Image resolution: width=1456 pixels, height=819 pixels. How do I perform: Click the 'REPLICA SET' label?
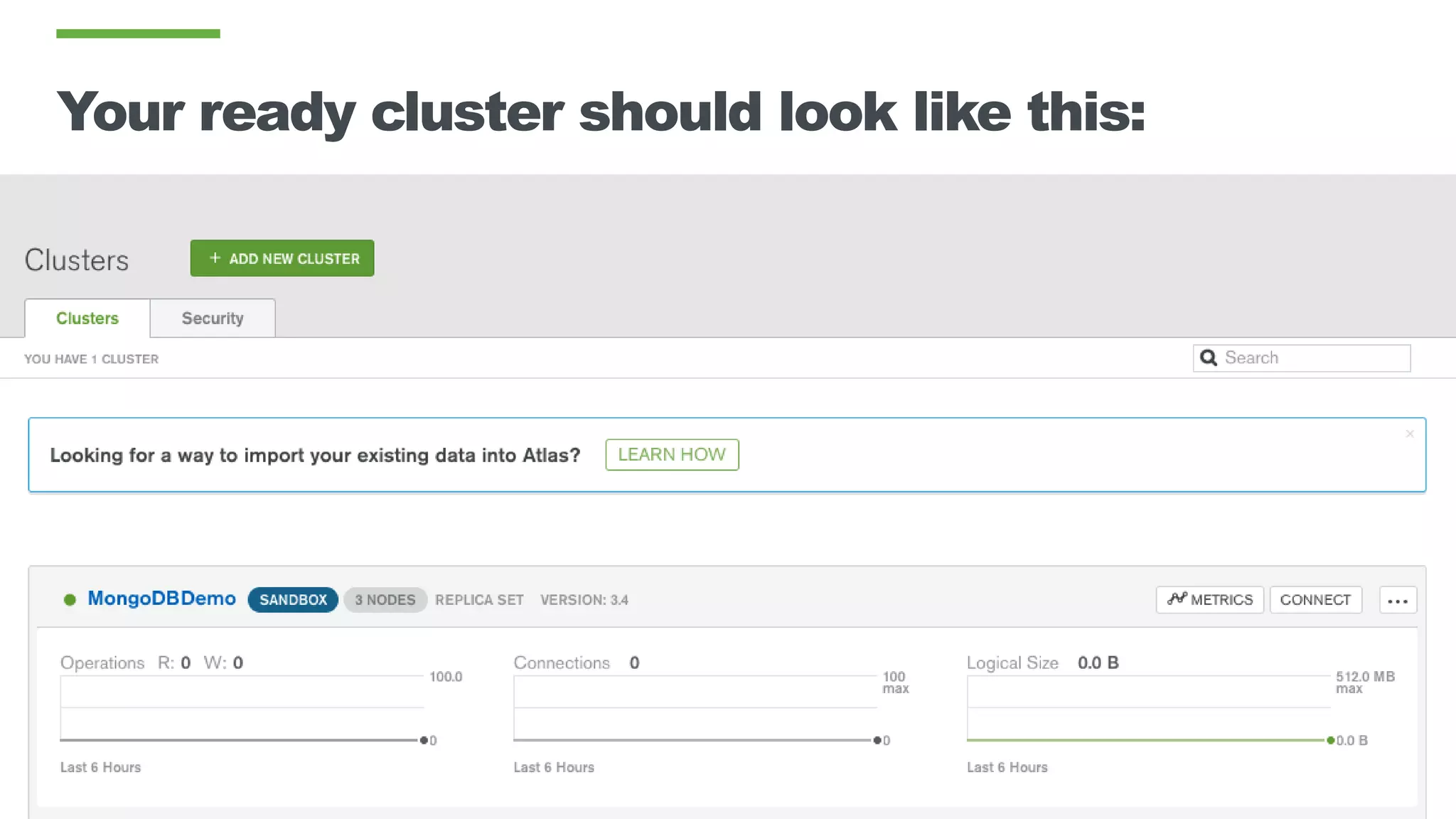(x=479, y=600)
